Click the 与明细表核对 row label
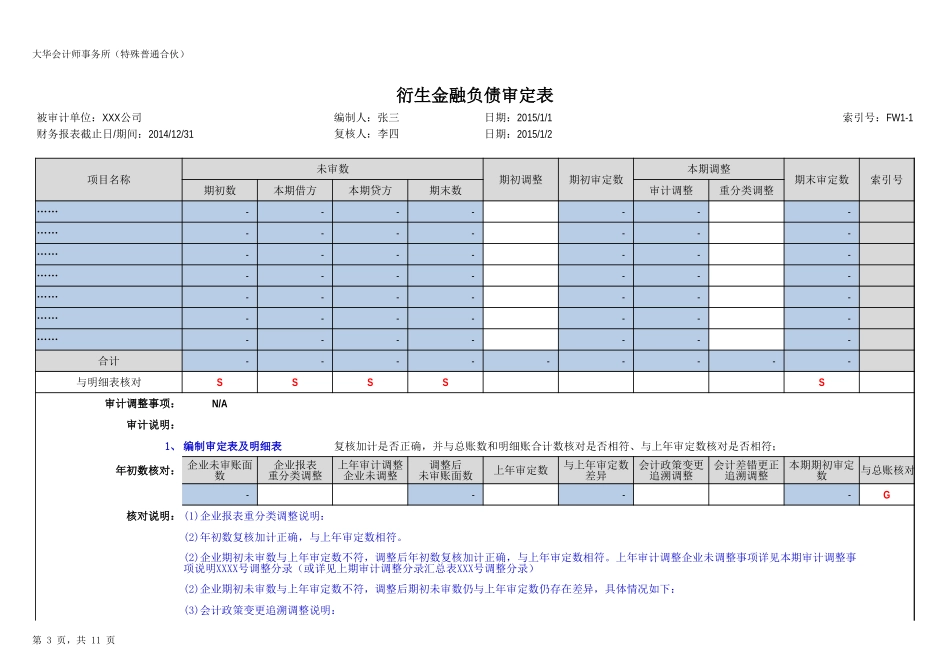The image size is (950, 672). pos(108,382)
